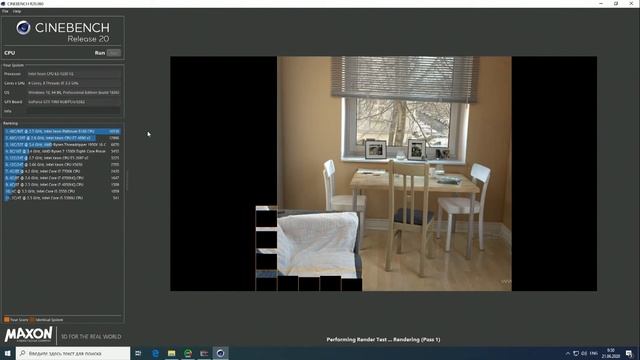Screen dimensions: 640x360
Task: Select the Core i7-7700K ranking row
Action: [62, 171]
